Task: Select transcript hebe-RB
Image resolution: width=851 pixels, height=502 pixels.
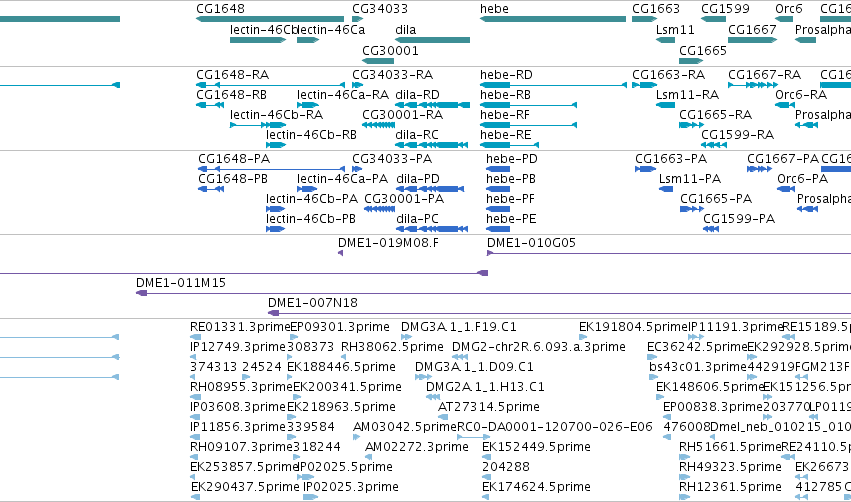Action: (528, 105)
